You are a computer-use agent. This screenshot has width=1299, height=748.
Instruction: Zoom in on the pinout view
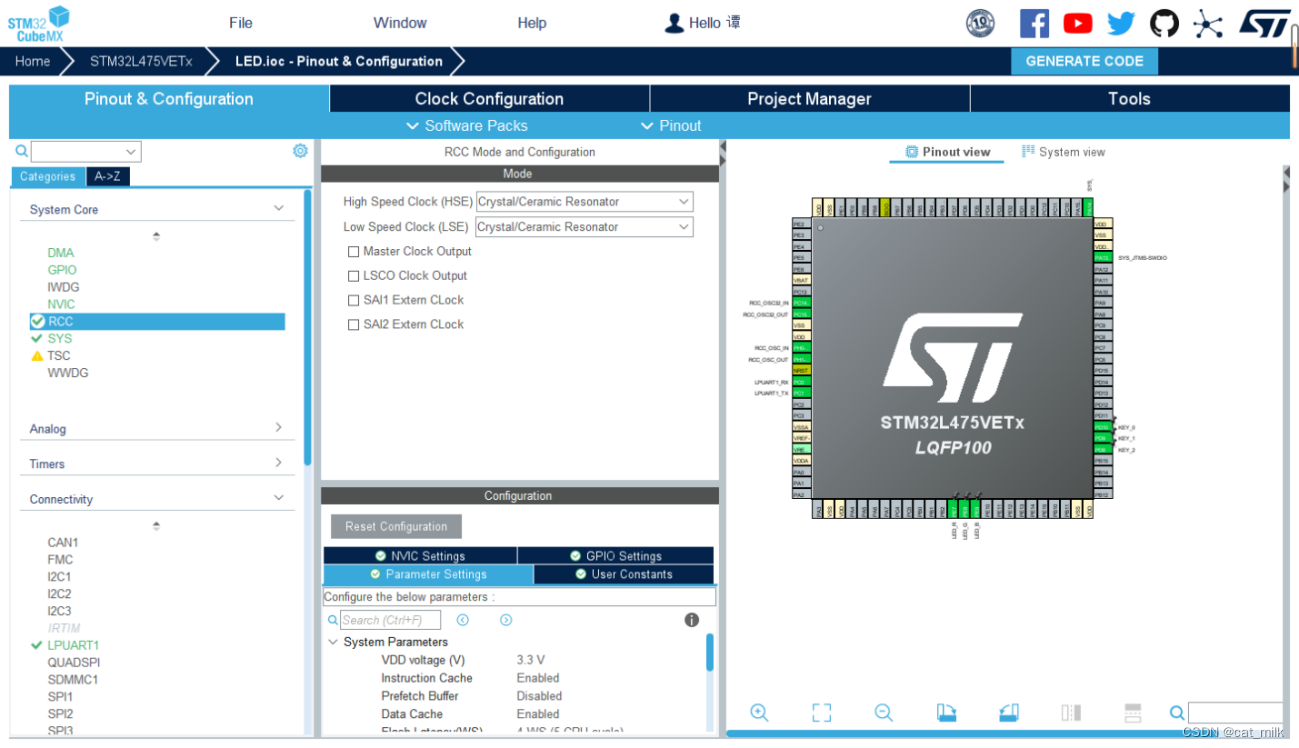click(x=759, y=713)
